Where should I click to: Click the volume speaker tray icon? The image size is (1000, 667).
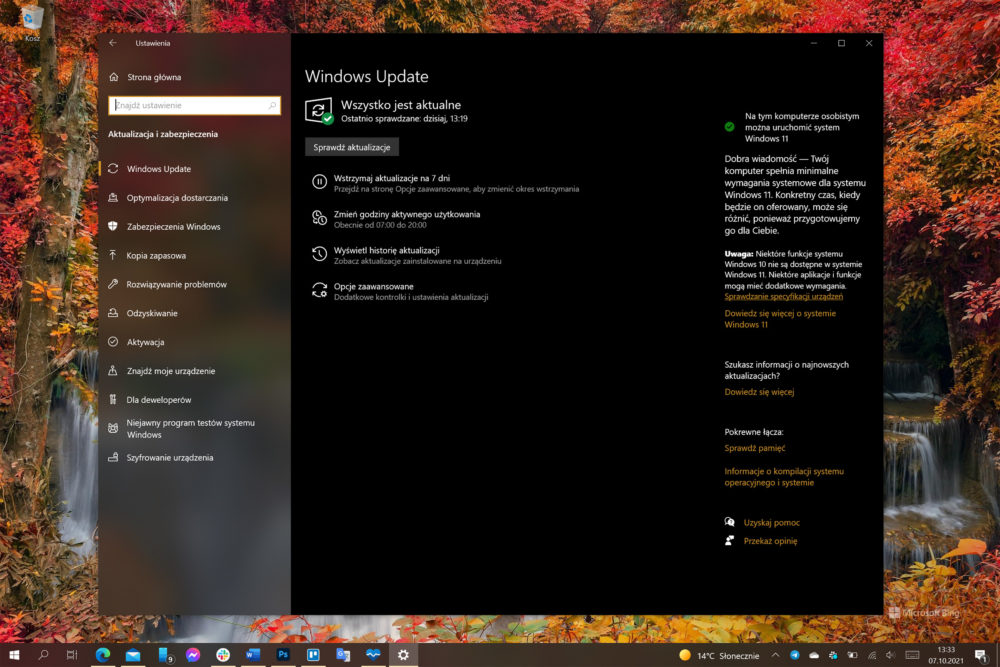click(x=890, y=656)
